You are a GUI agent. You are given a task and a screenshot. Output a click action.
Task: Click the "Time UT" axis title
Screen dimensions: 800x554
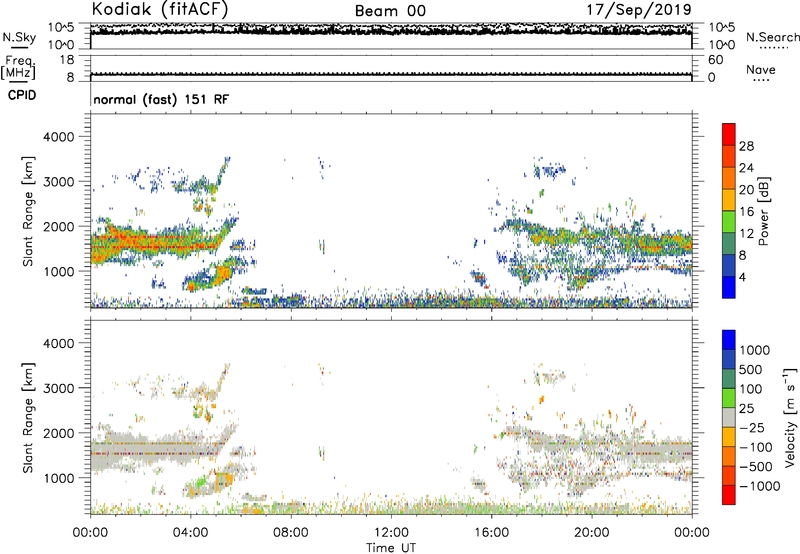tap(391, 548)
